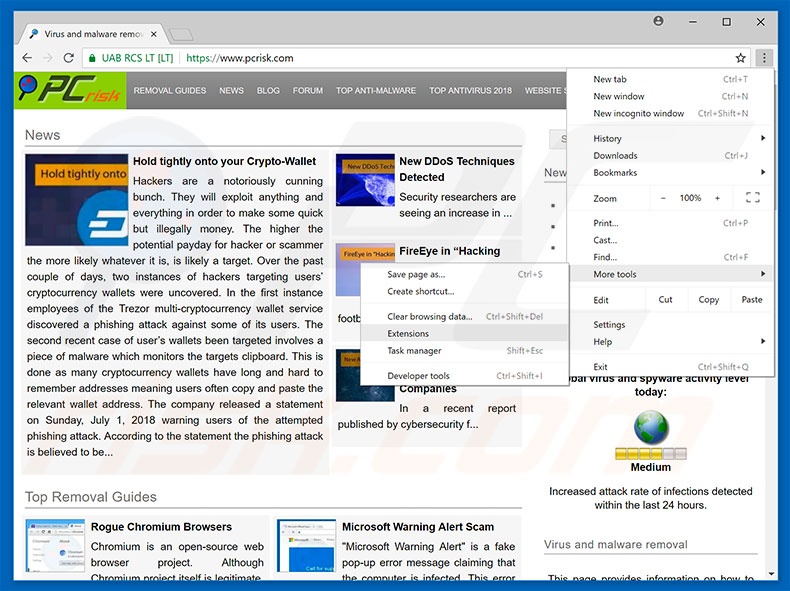The height and width of the screenshot is (591, 790).
Task: Open the REMOVAL GUIDES navigation link
Action: pos(170,91)
